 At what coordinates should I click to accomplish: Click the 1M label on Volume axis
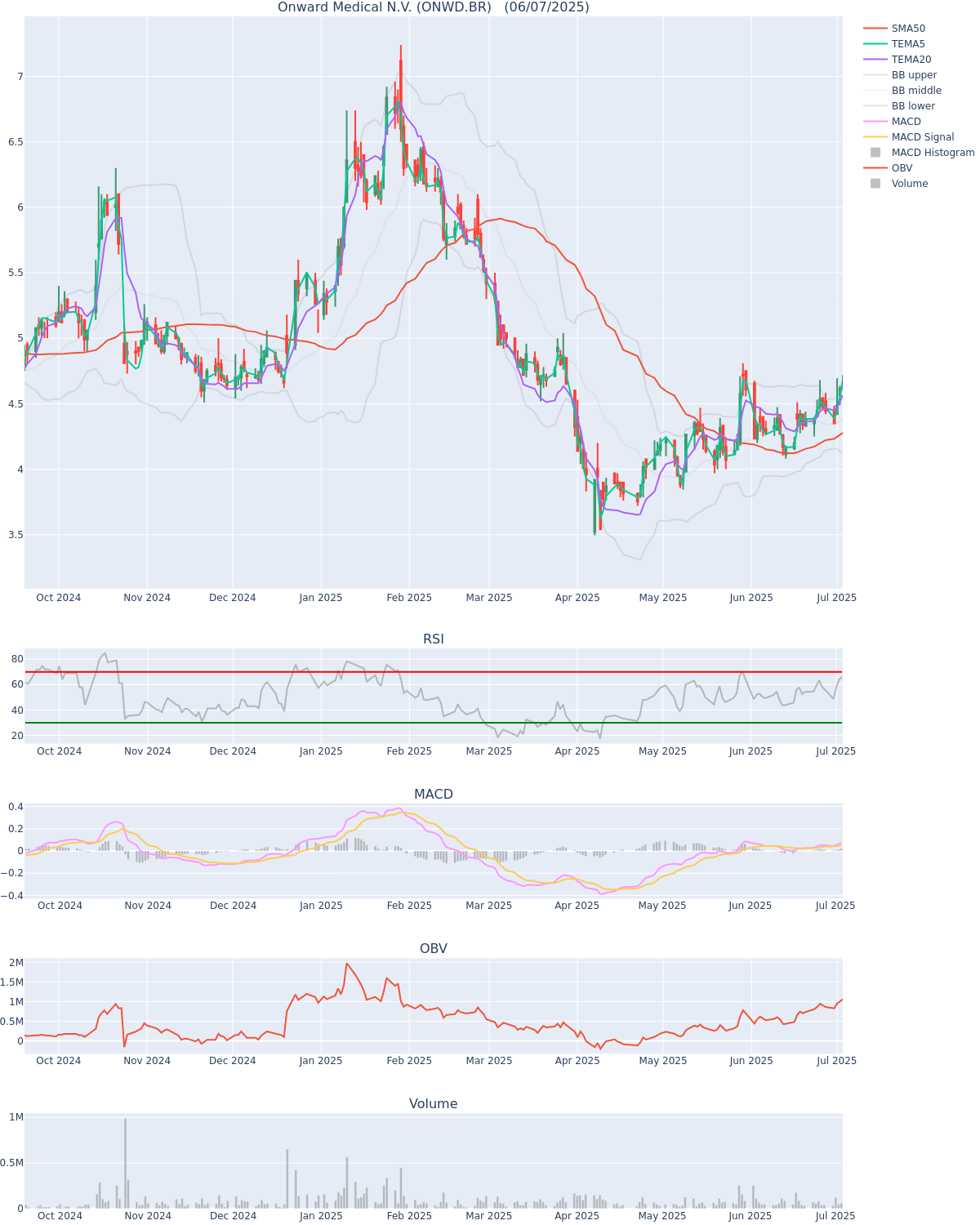(16, 1117)
